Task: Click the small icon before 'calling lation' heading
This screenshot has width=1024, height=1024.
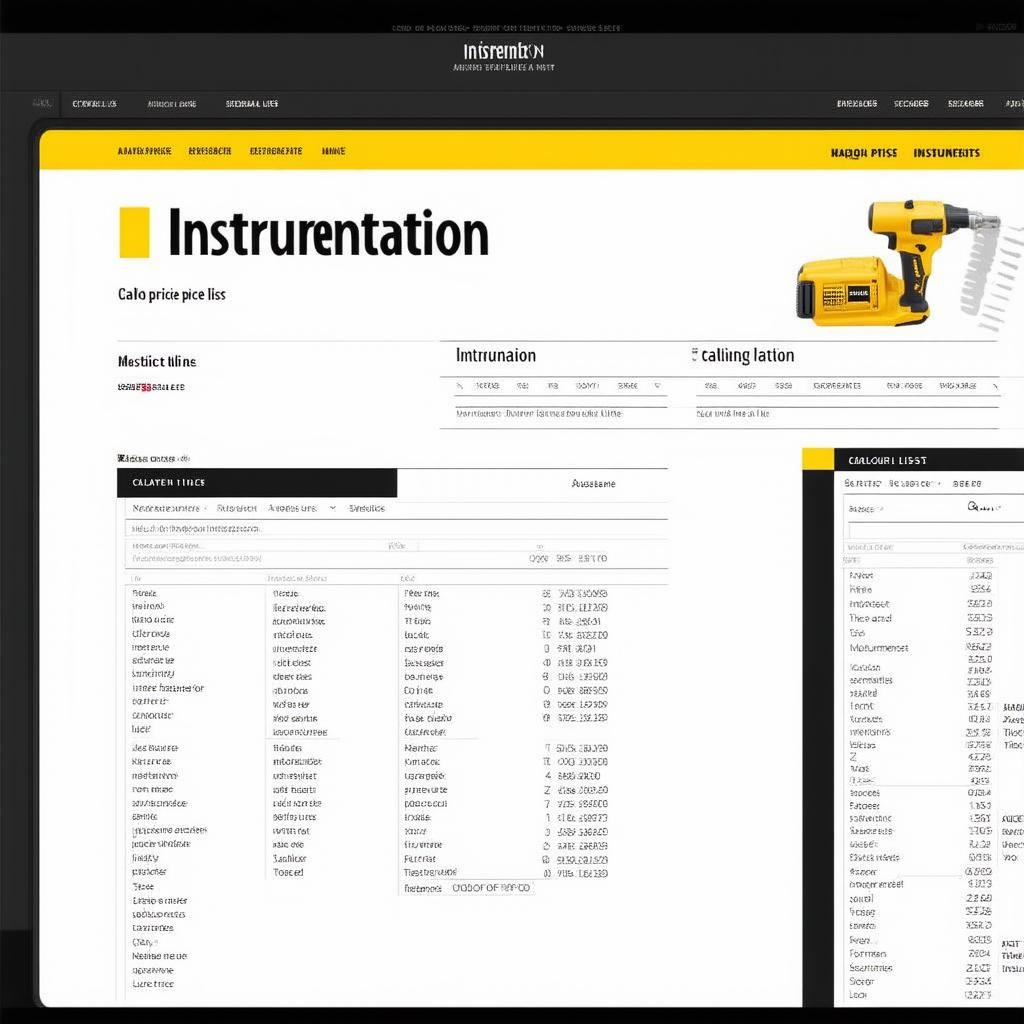Action: [694, 355]
